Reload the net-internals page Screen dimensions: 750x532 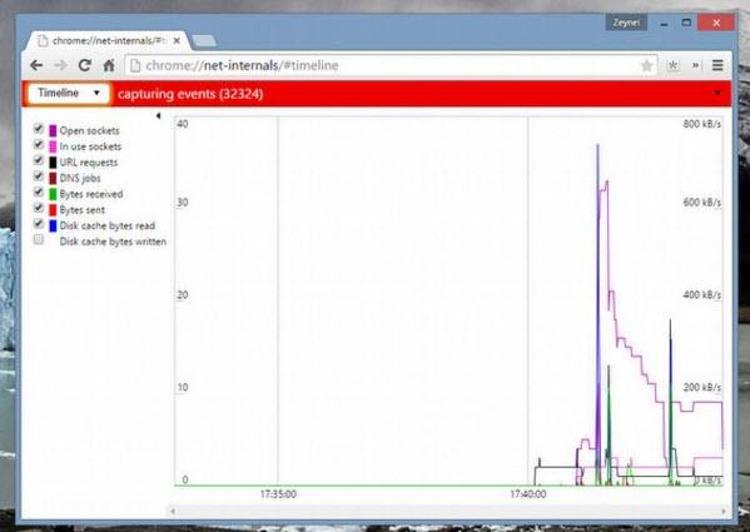(x=85, y=65)
